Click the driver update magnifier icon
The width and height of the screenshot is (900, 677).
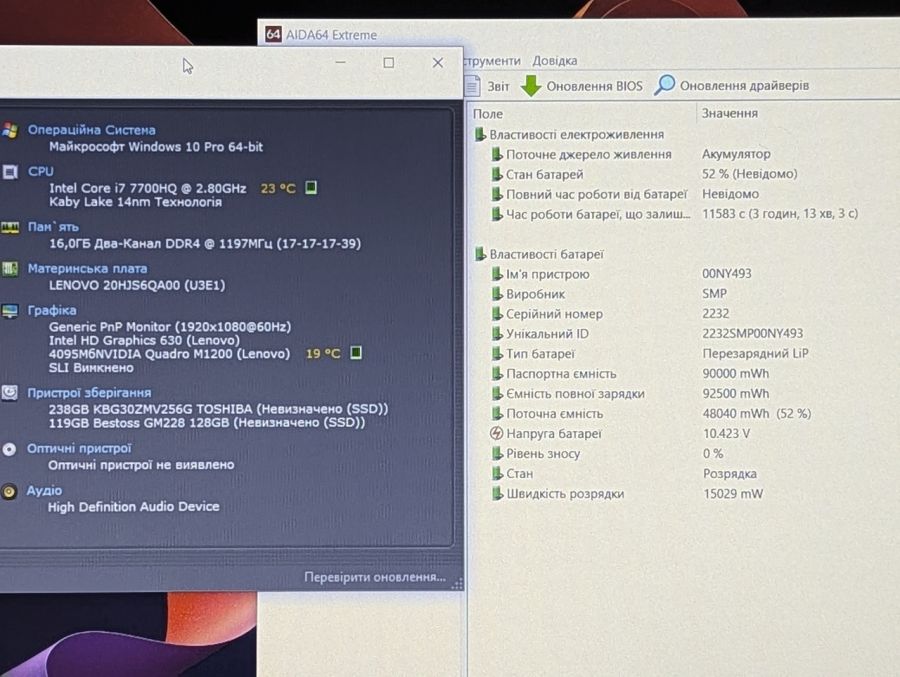[x=665, y=85]
